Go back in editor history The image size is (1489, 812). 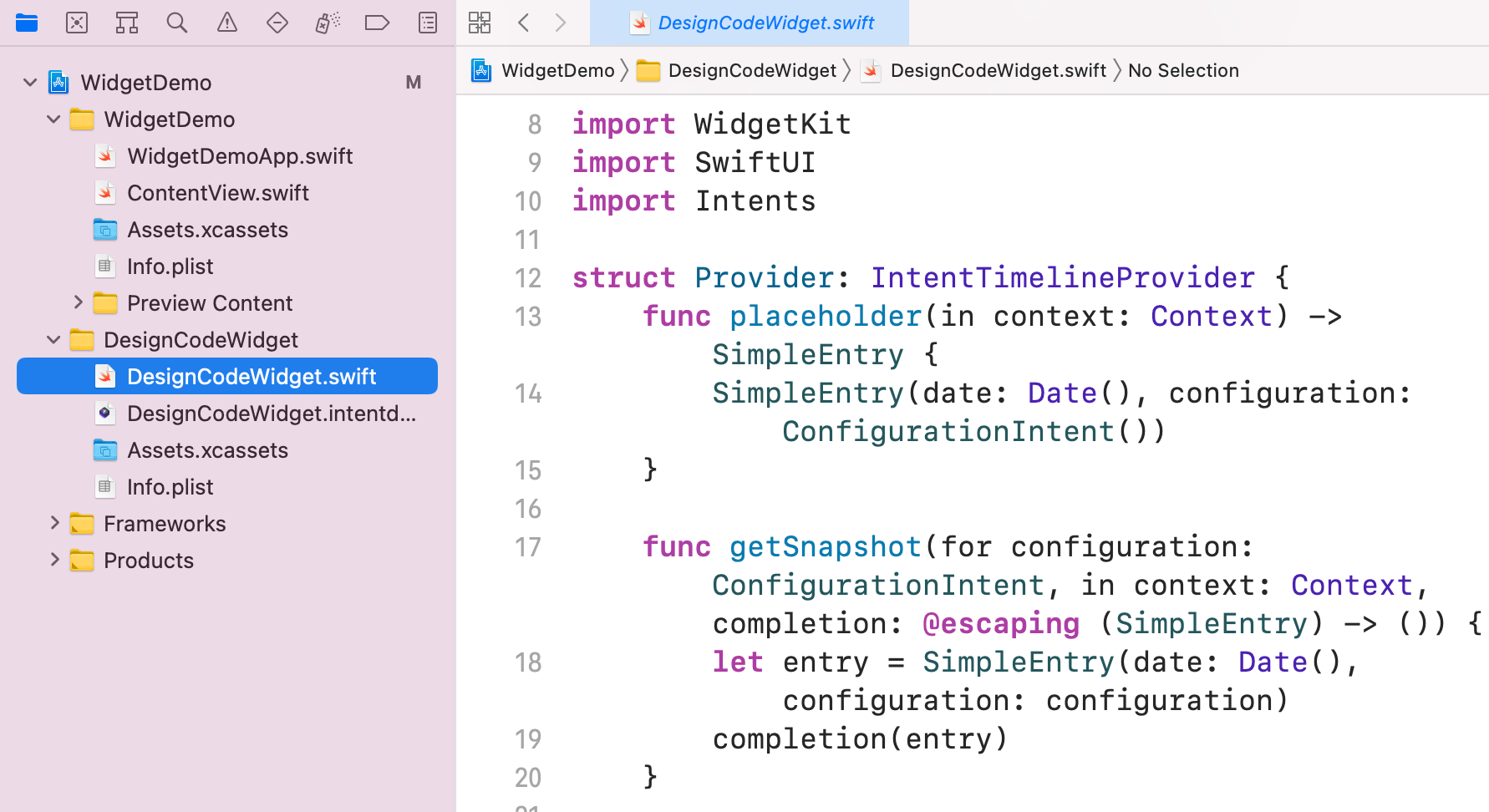[x=524, y=23]
